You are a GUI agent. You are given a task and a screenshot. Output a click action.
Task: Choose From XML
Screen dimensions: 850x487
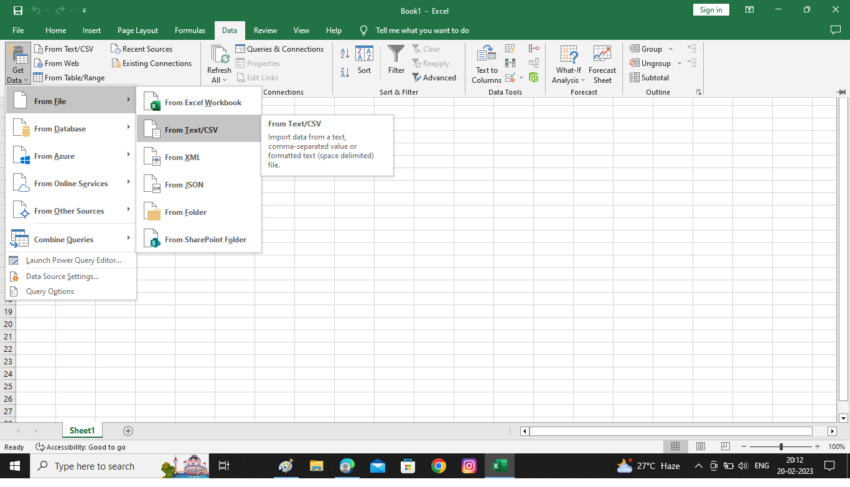click(x=199, y=157)
